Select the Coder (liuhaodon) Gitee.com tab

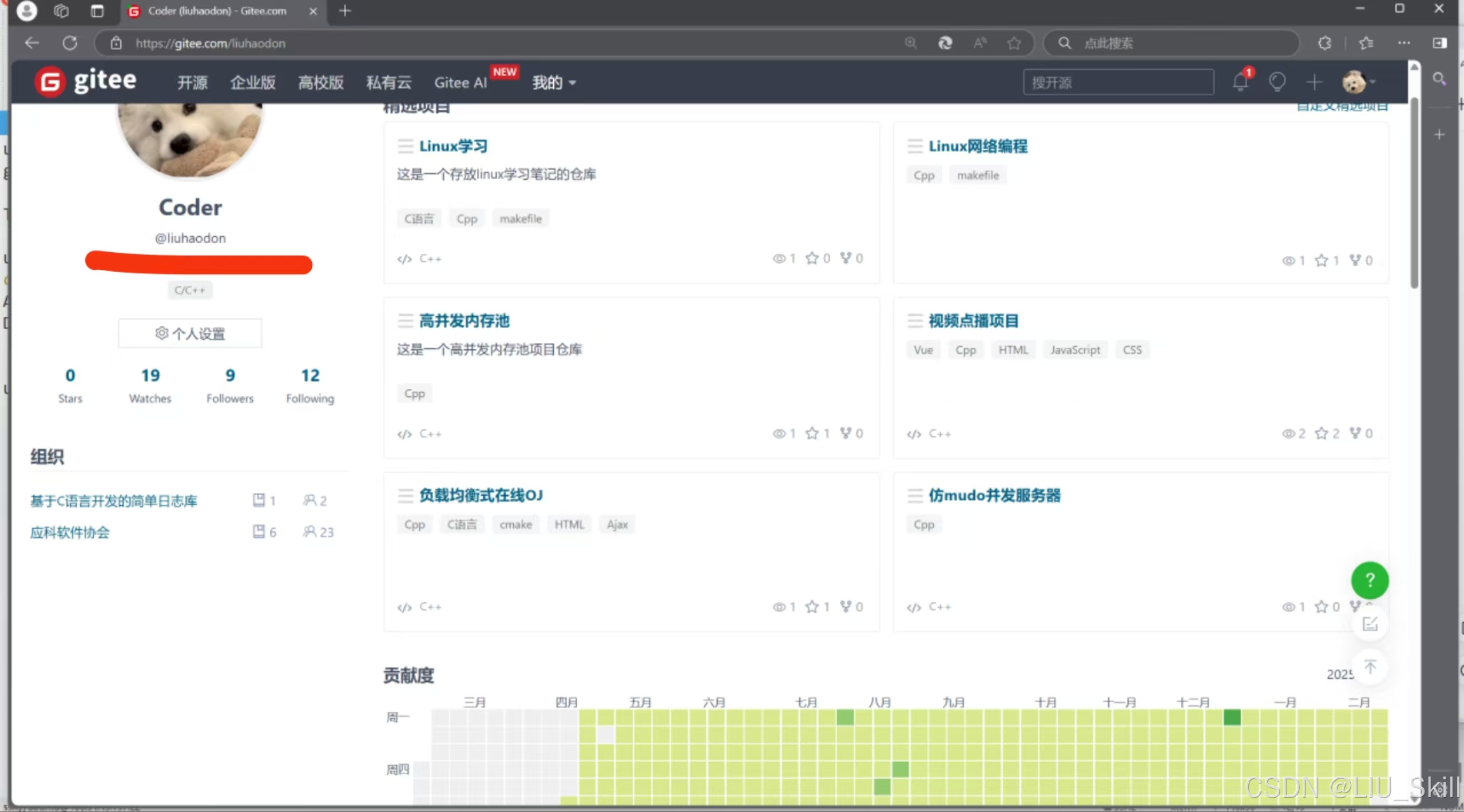[217, 11]
